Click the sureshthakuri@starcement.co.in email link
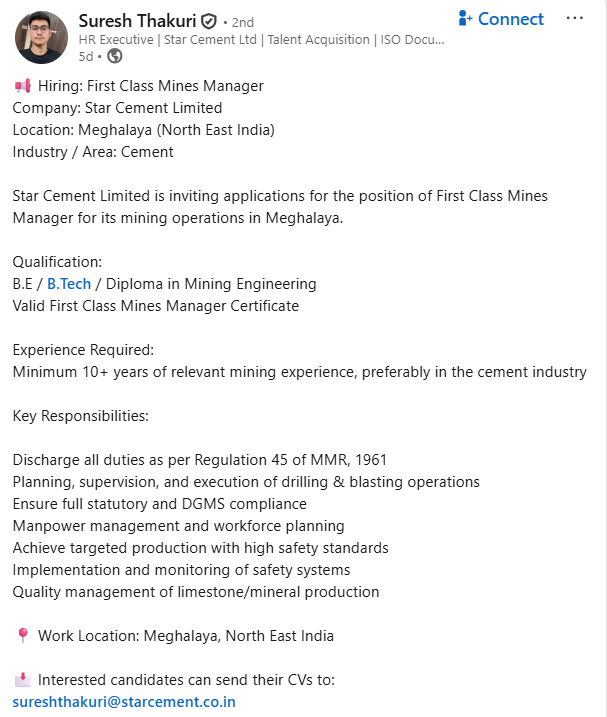 tap(124, 702)
